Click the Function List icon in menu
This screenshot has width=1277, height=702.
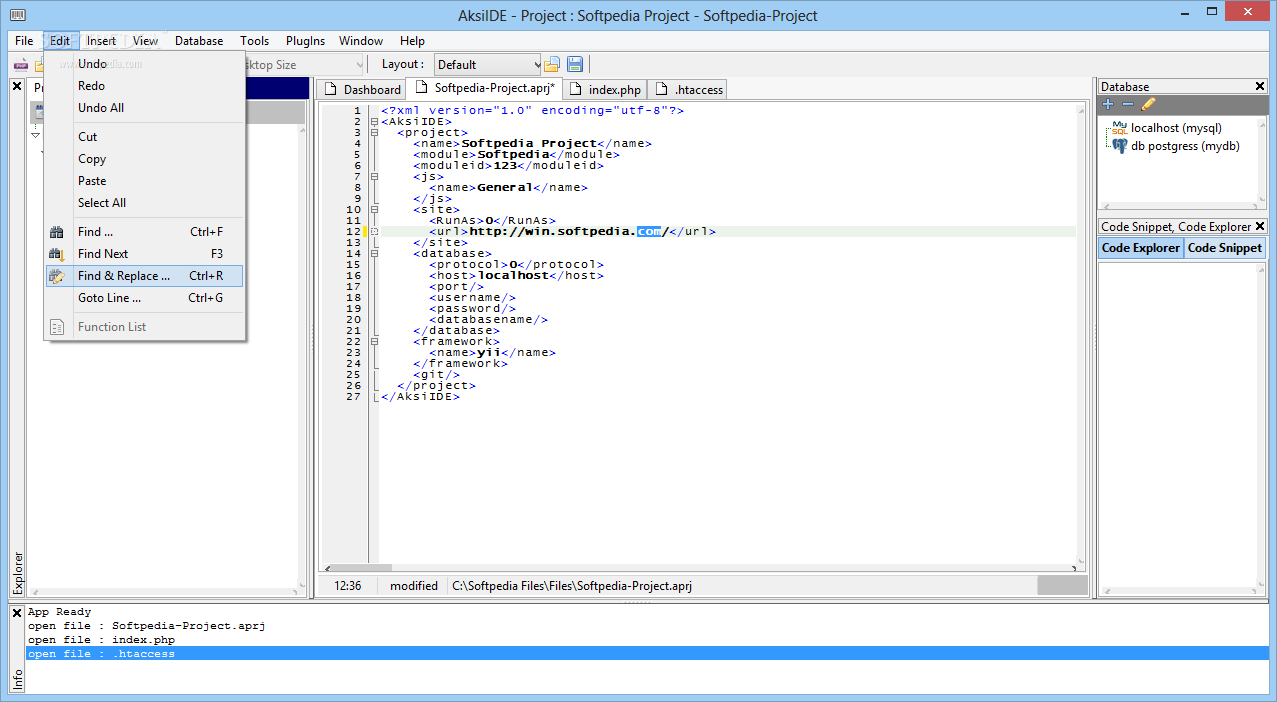point(57,327)
